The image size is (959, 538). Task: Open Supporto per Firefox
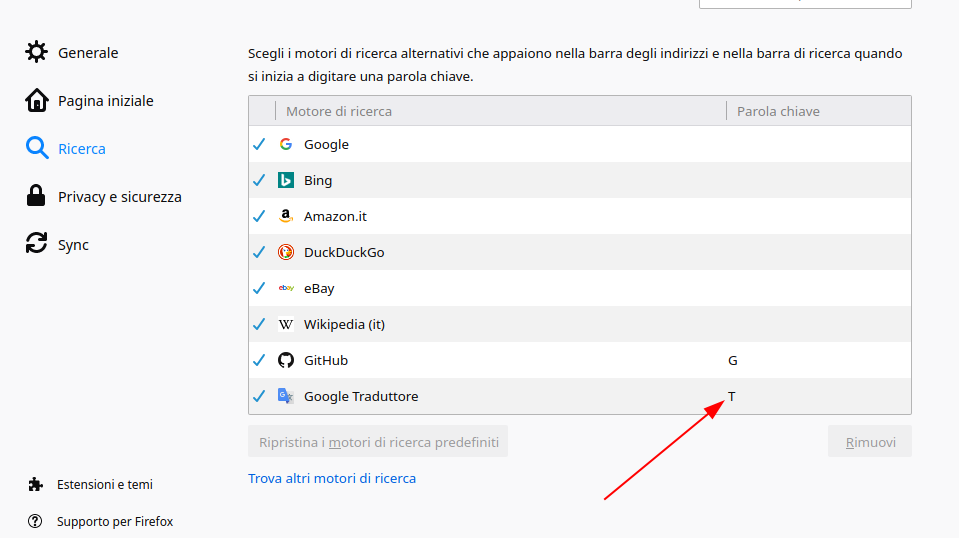click(x=115, y=521)
